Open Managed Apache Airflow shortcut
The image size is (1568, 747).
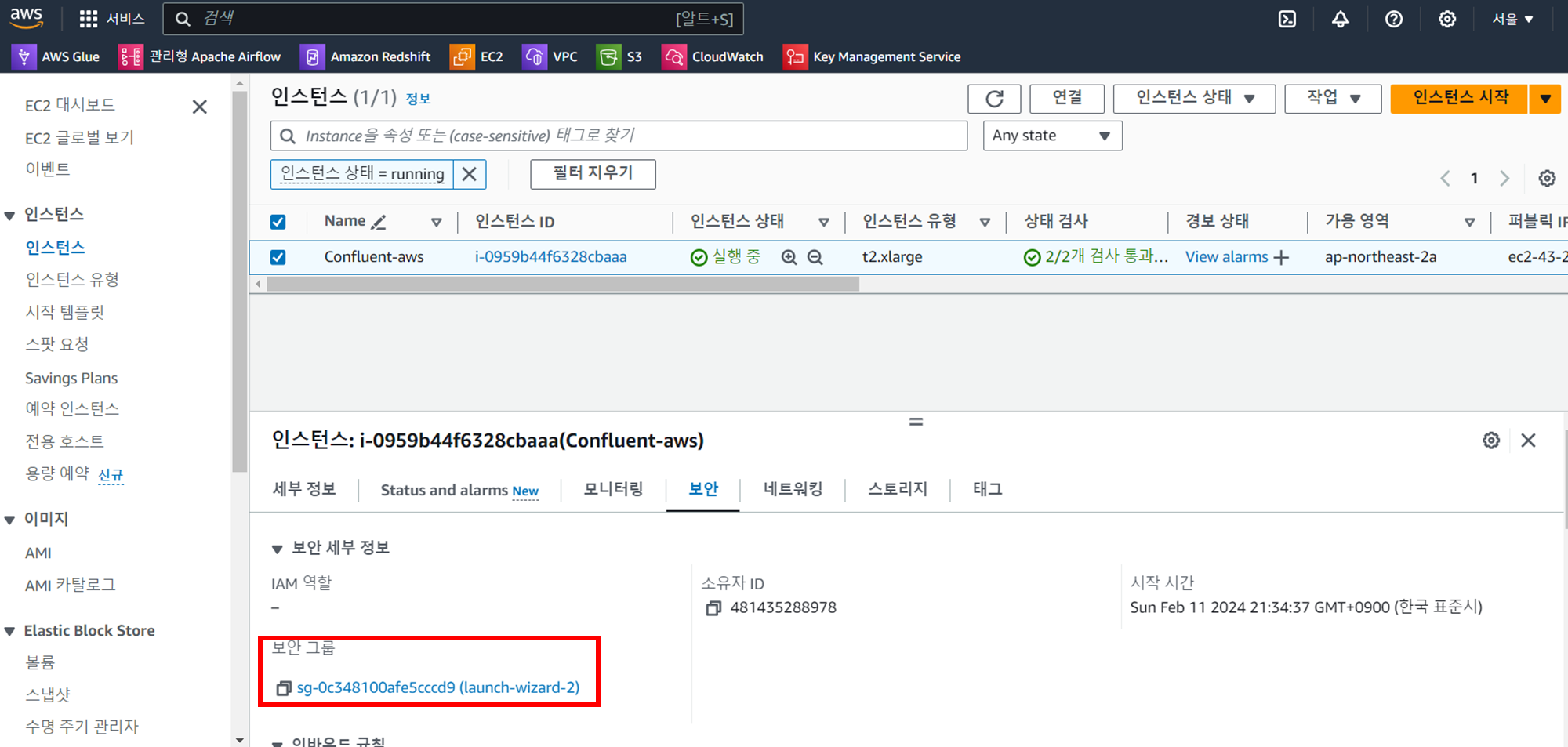(x=200, y=56)
